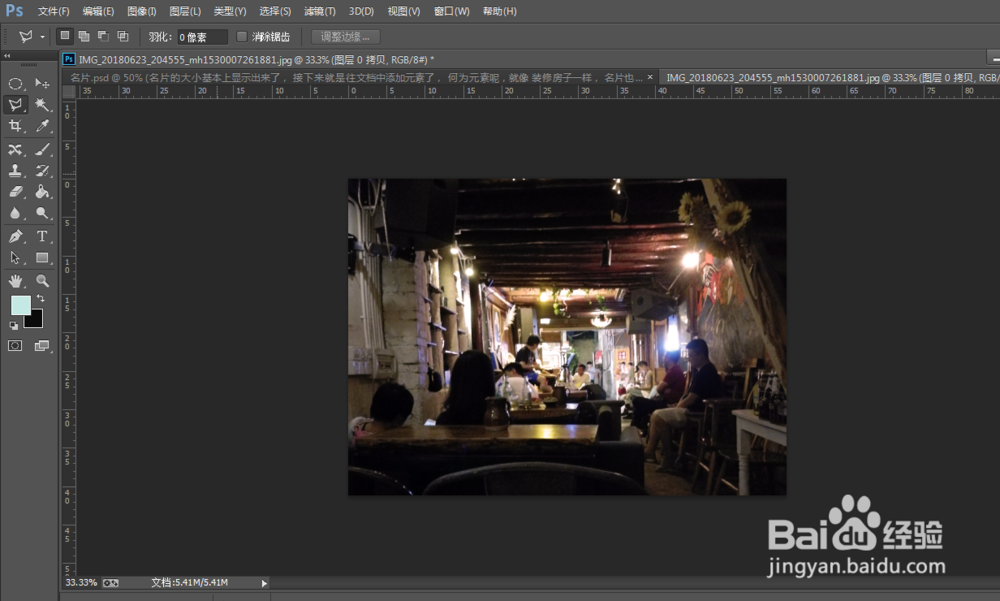Screen dimensions: 1000x601
Task: Click the cafe photo on canvas
Action: (567, 337)
